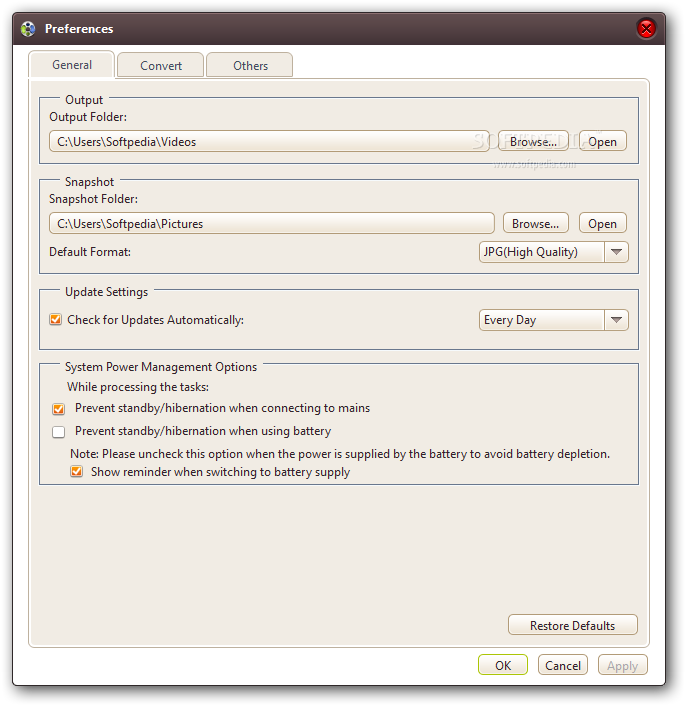This screenshot has width=686, height=706.
Task: Click 'Prevent standby/hibernation when connecting to mains' label
Action: 222,408
